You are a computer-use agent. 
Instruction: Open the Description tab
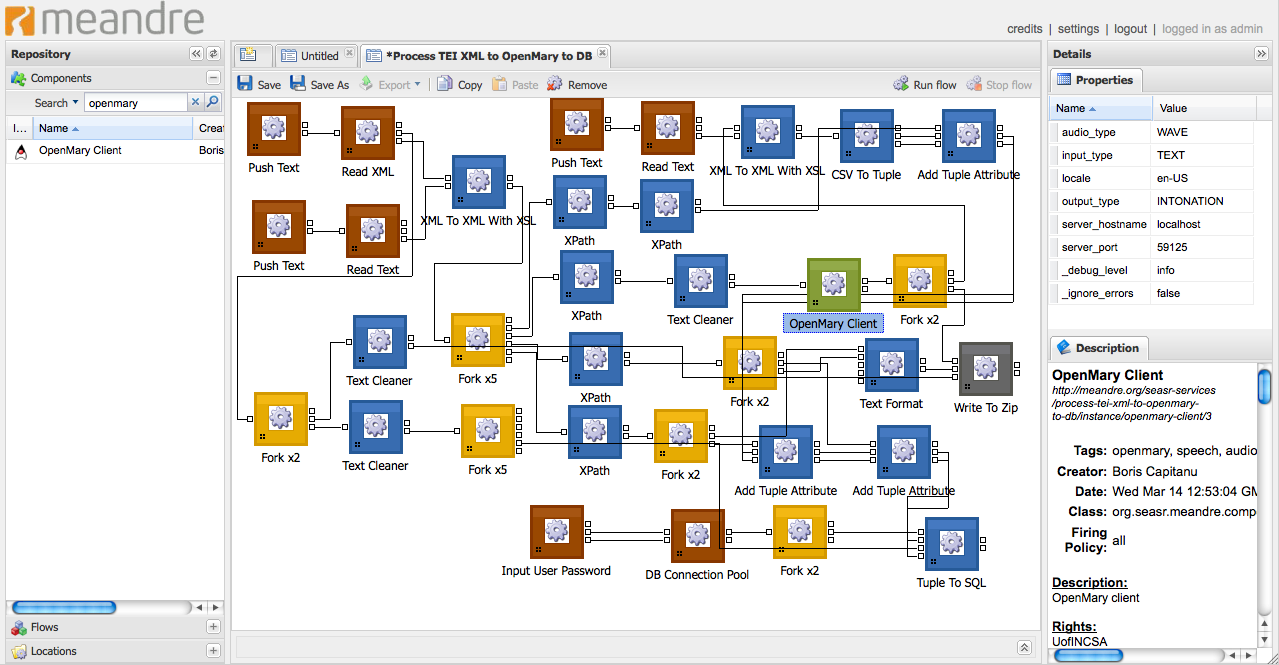click(x=1098, y=348)
